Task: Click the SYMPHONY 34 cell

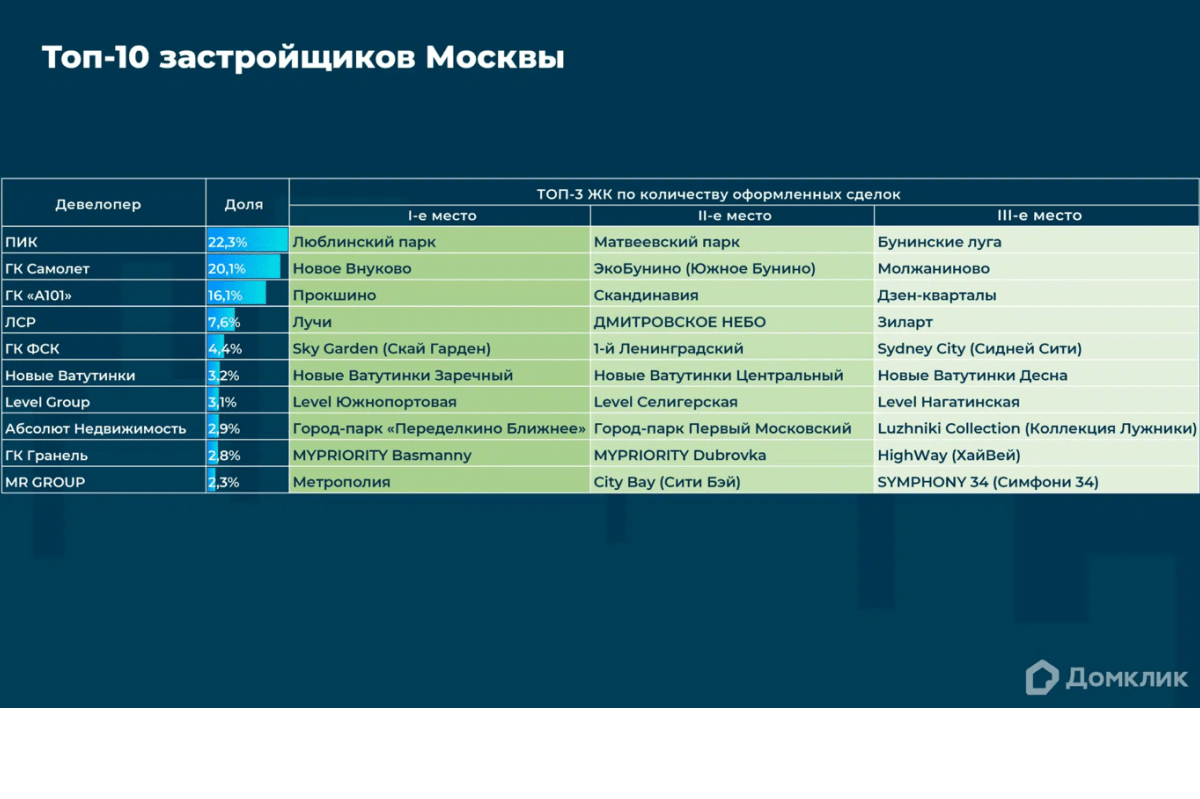Action: point(987,482)
